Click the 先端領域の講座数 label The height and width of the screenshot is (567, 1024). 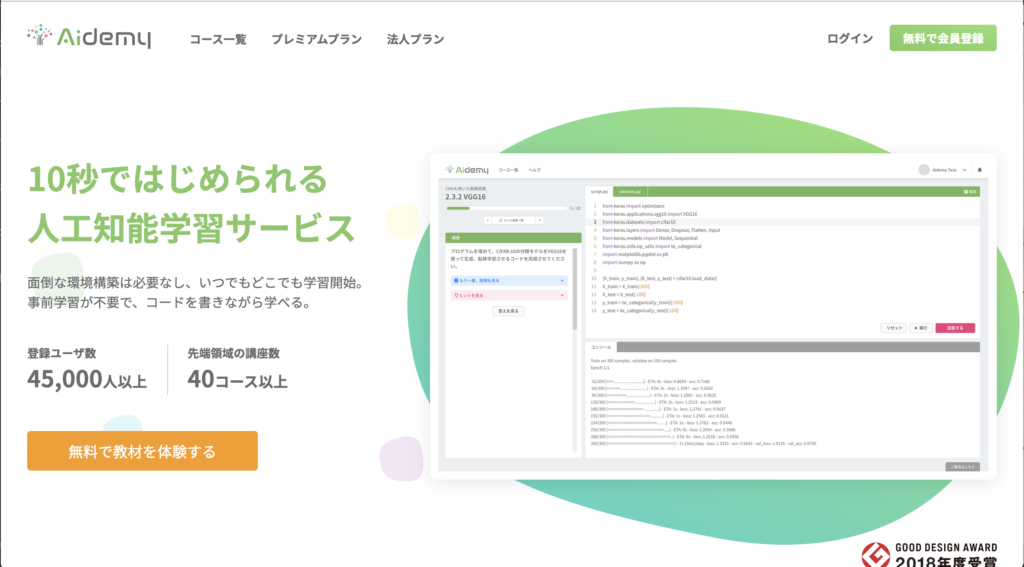tap(233, 353)
